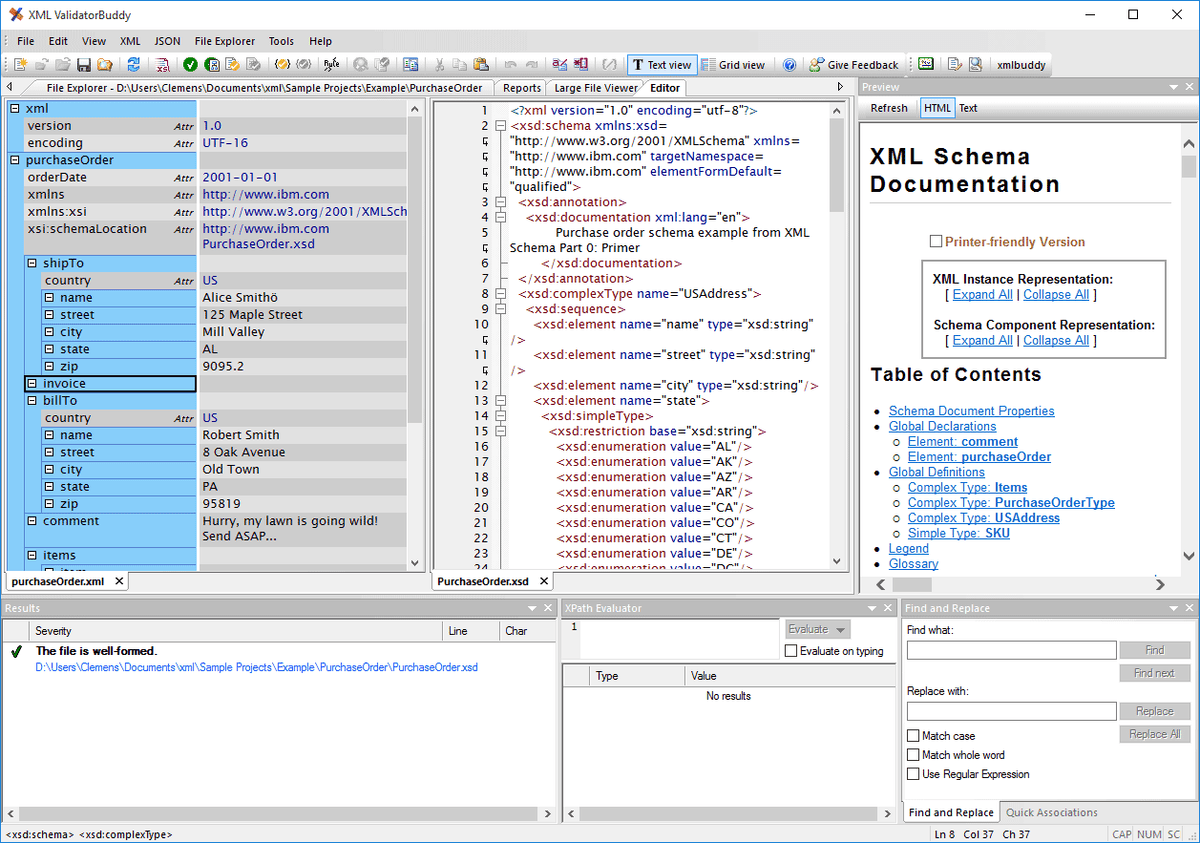Click inside the Replace with input field
Viewport: 1200px width, 843px height.
[1011, 711]
